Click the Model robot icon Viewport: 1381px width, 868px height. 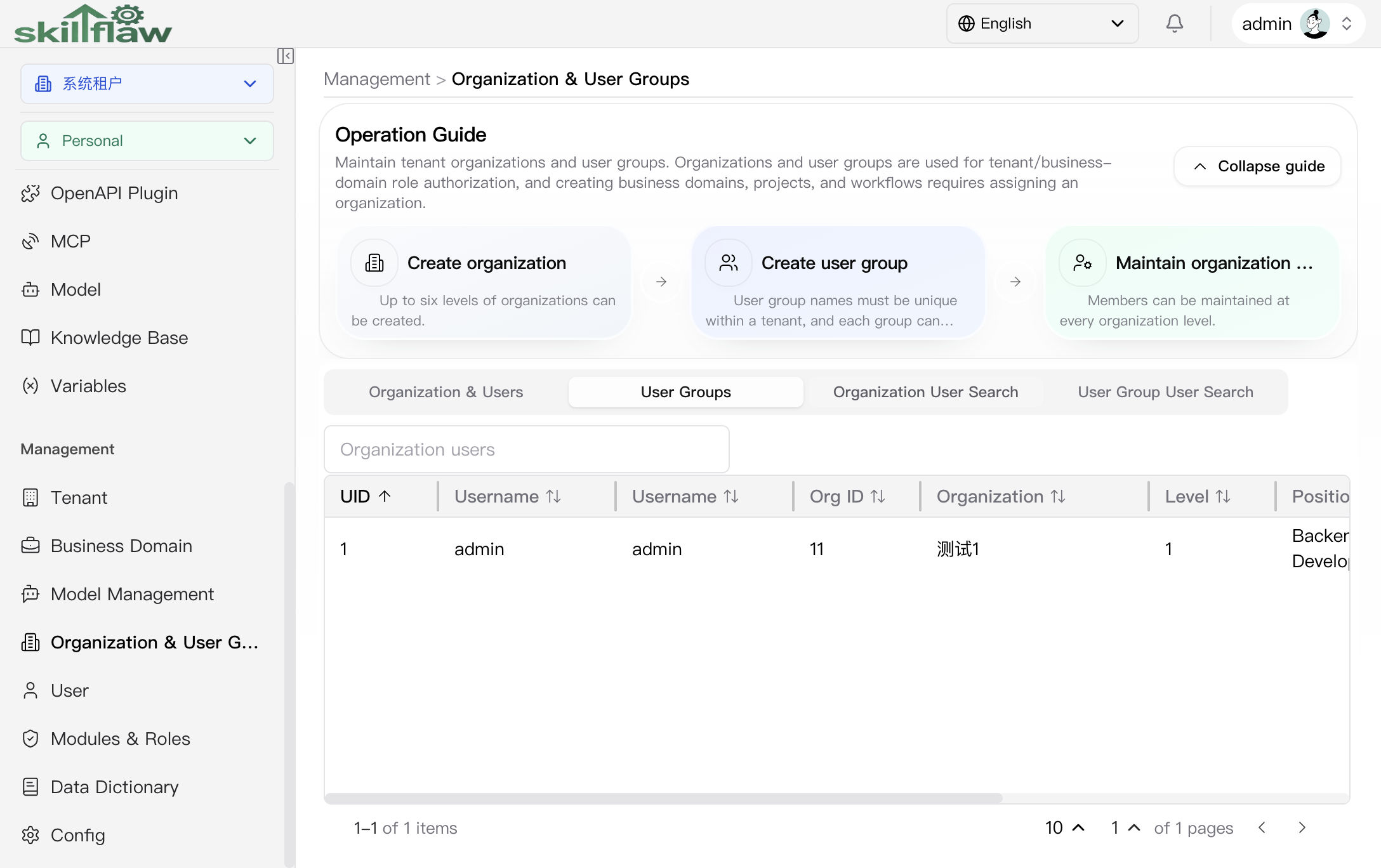click(30, 290)
